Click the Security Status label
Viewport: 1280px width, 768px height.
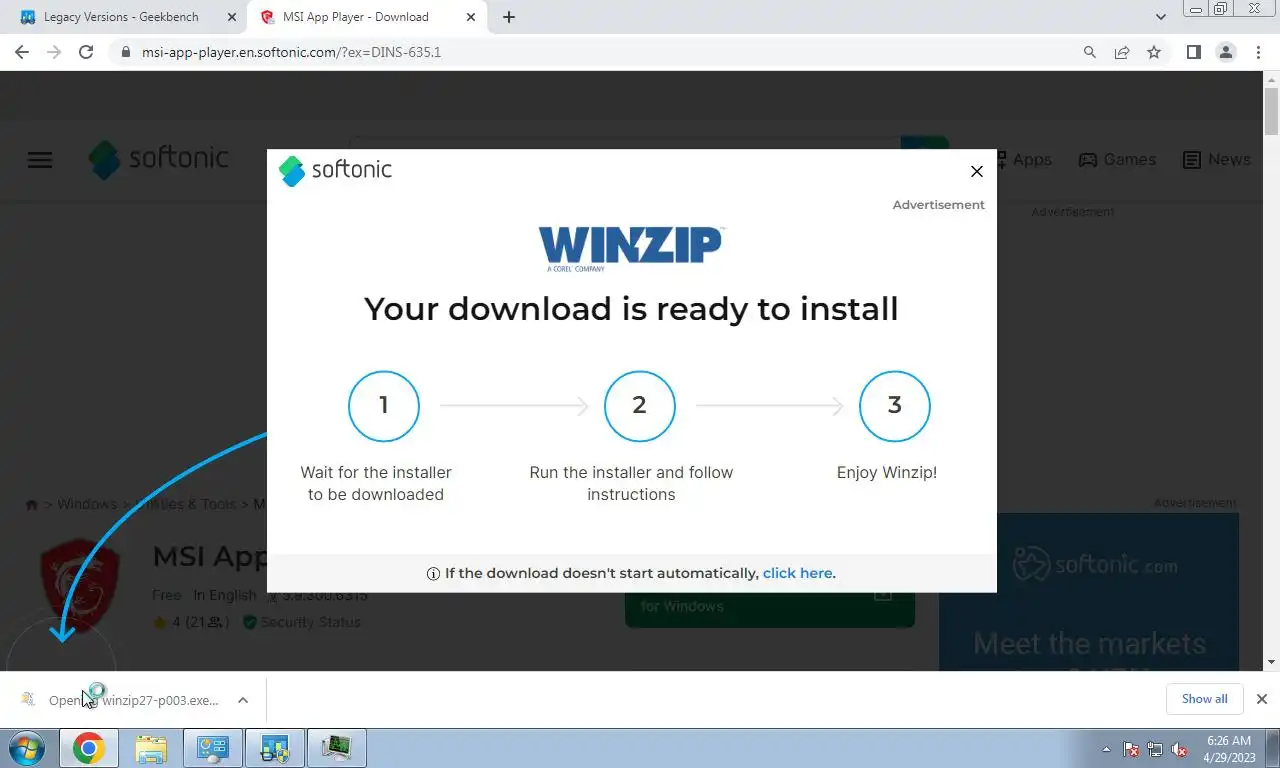coord(301,622)
